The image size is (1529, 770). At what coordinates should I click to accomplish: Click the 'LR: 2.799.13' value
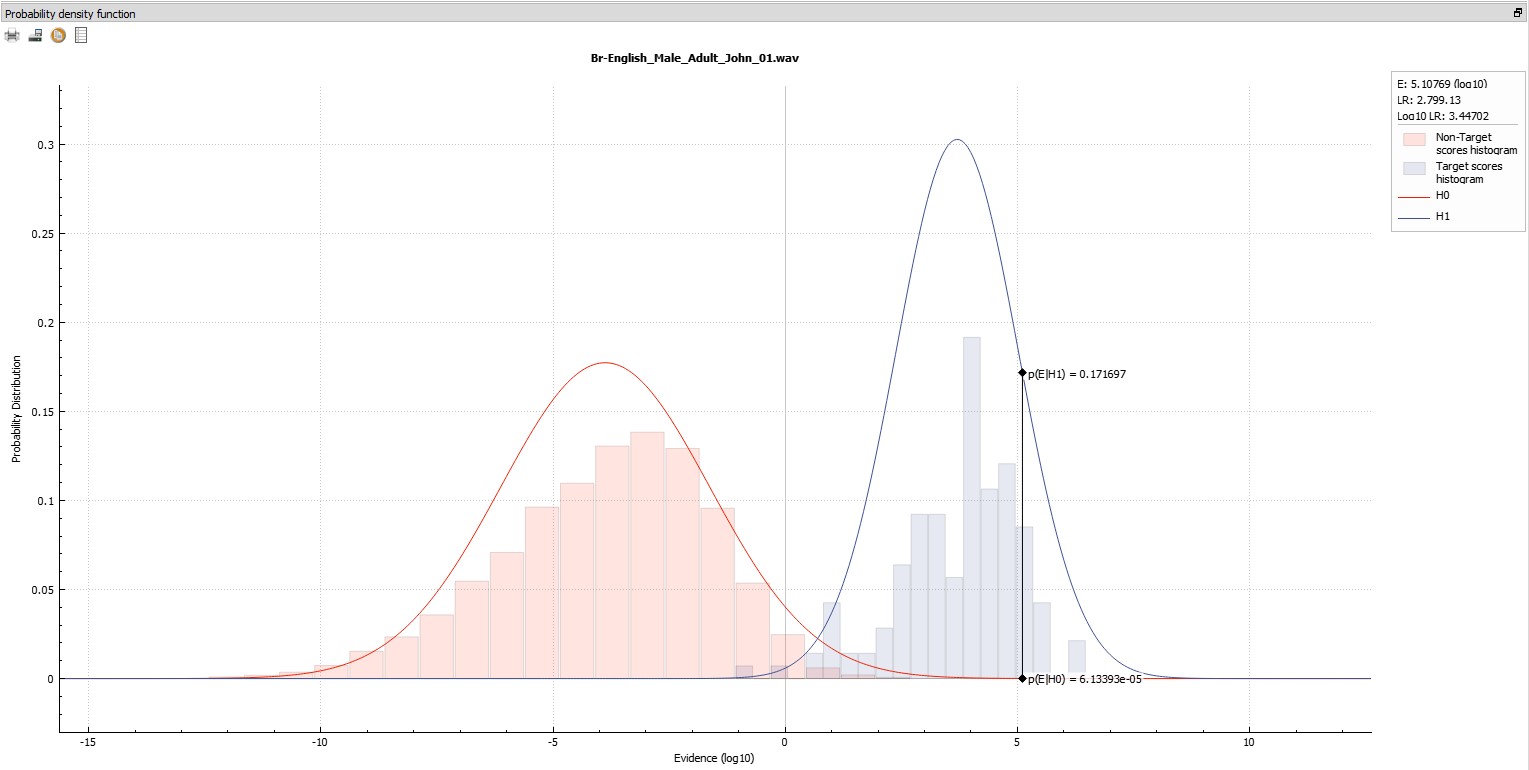tap(1431, 100)
